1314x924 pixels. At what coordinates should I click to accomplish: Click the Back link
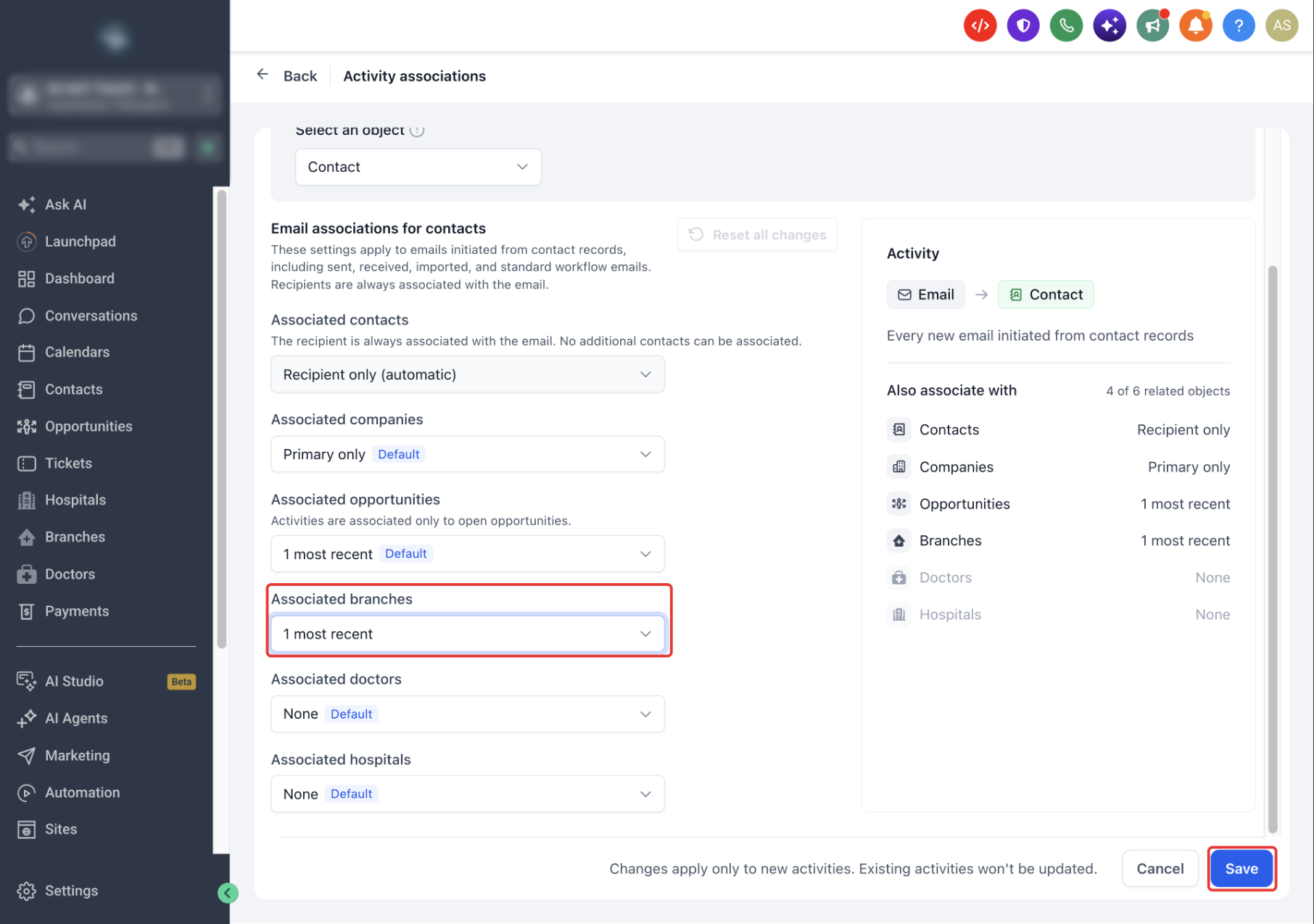(300, 76)
